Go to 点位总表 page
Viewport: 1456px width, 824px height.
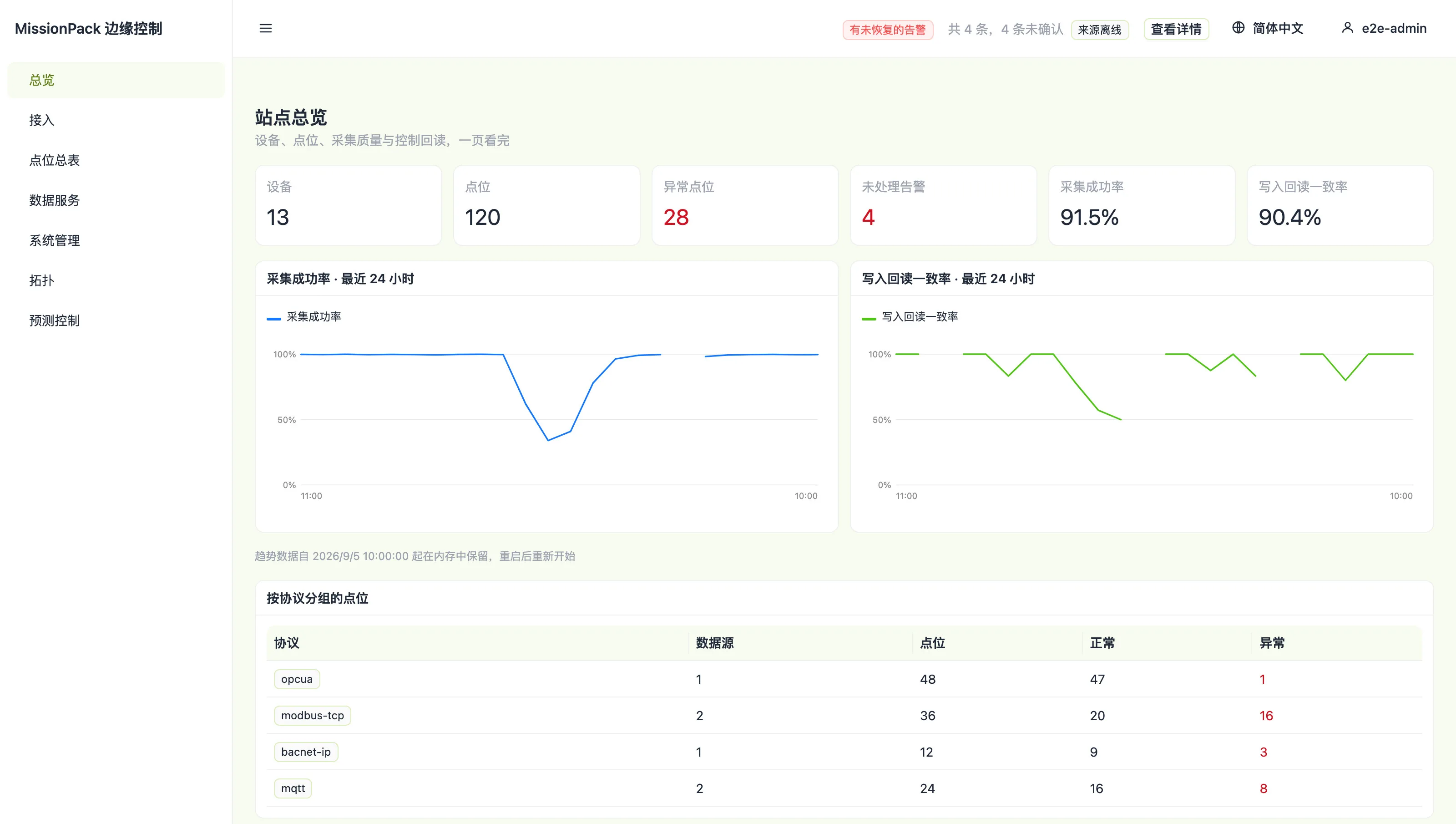click(116, 160)
